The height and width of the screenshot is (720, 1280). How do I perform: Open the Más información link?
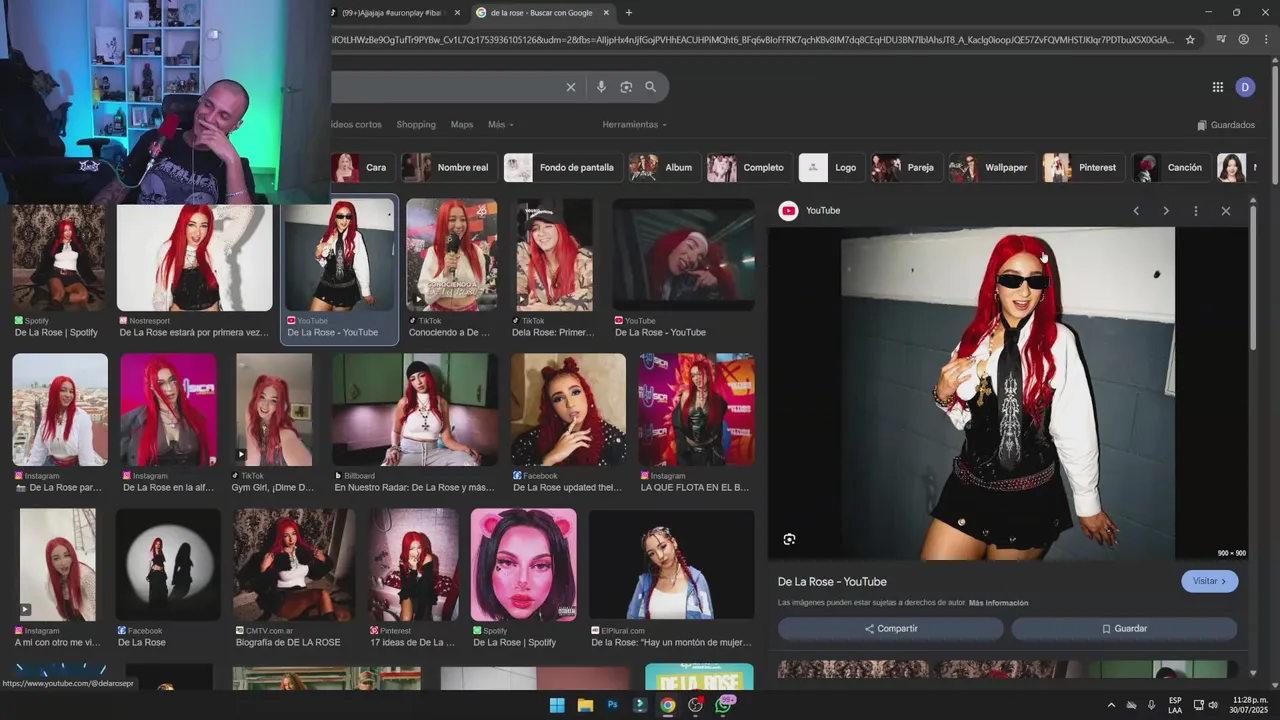pos(998,603)
